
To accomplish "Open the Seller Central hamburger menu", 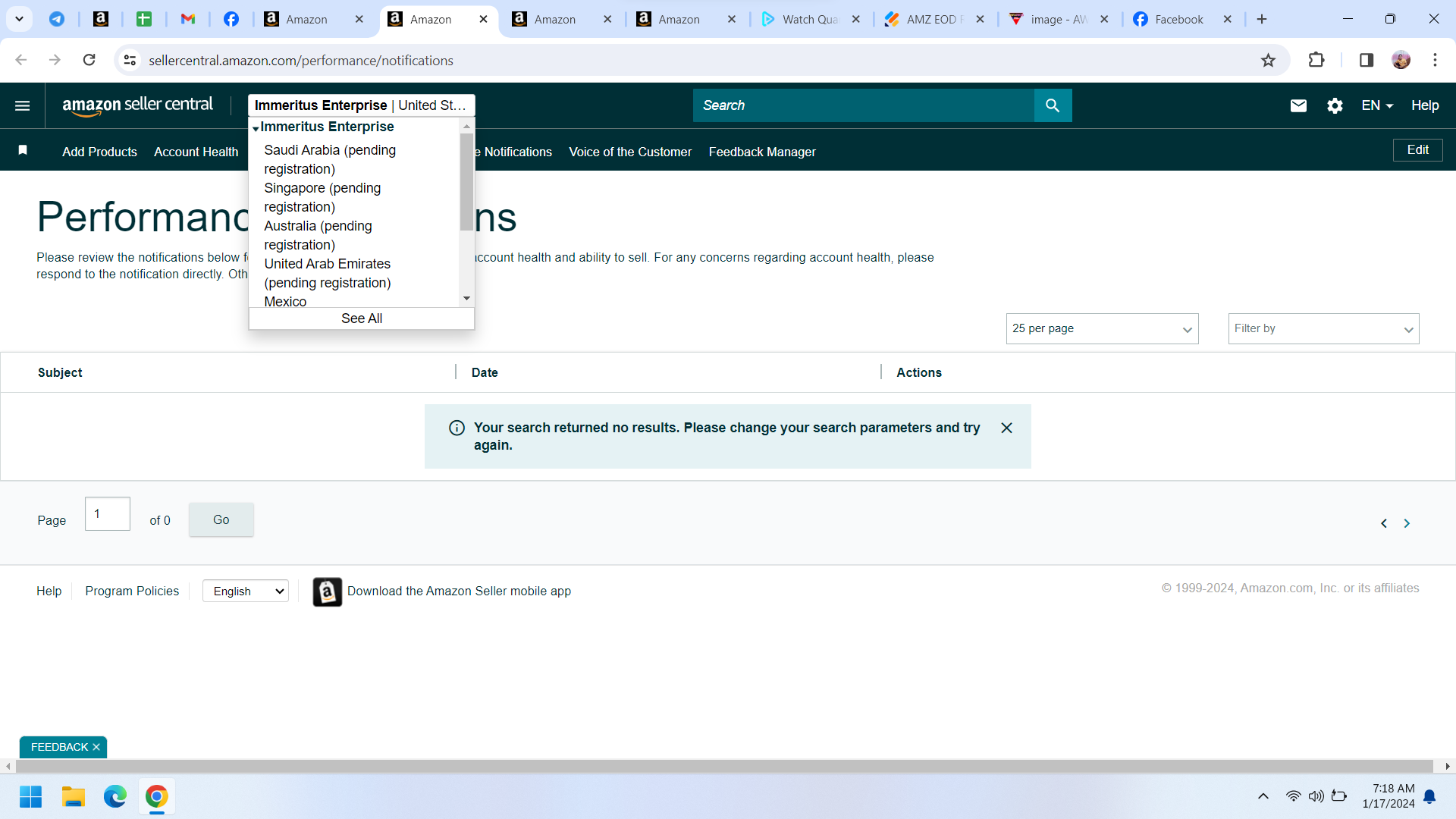I will (23, 105).
